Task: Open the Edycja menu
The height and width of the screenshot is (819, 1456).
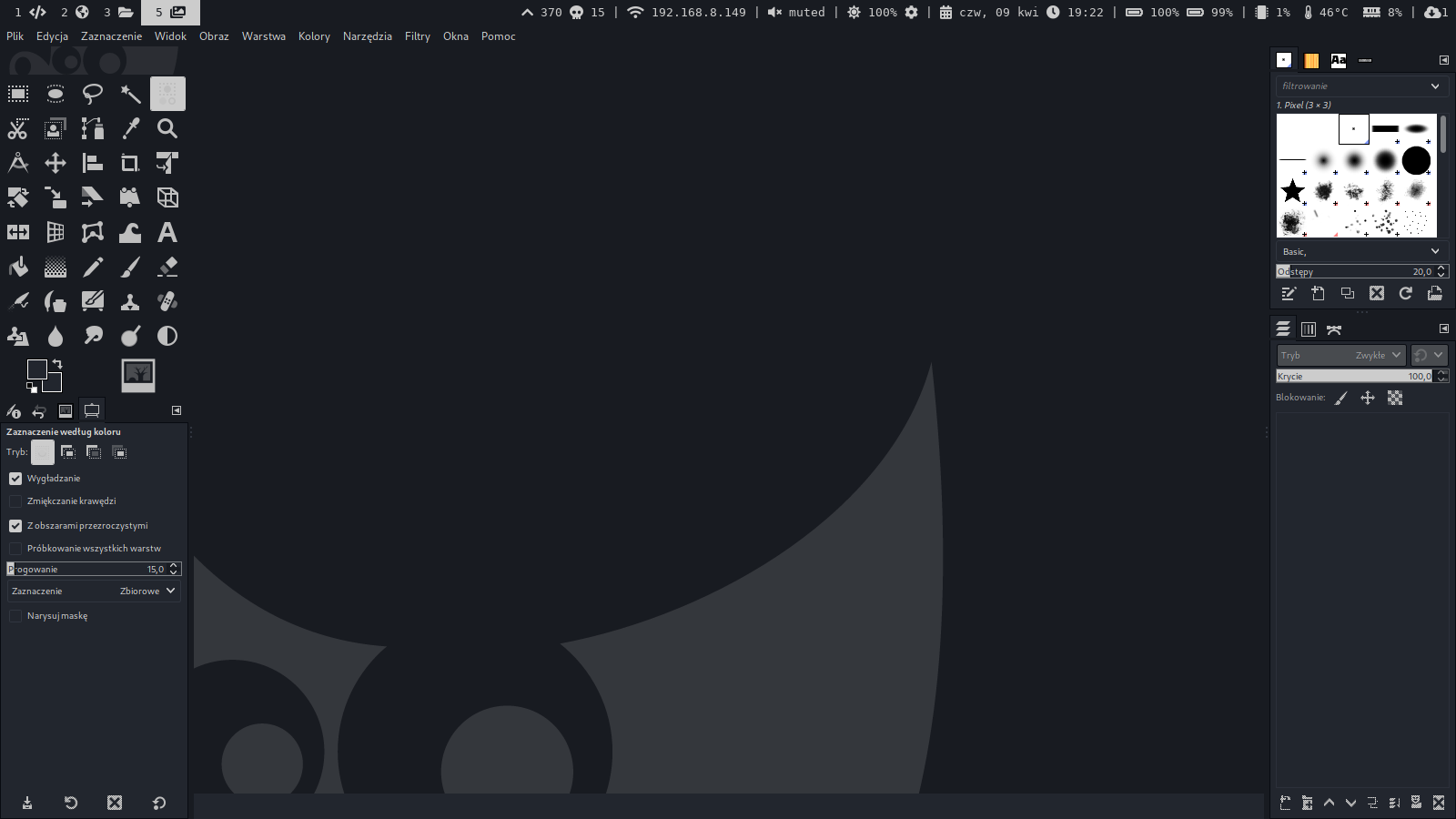Action: tap(52, 36)
